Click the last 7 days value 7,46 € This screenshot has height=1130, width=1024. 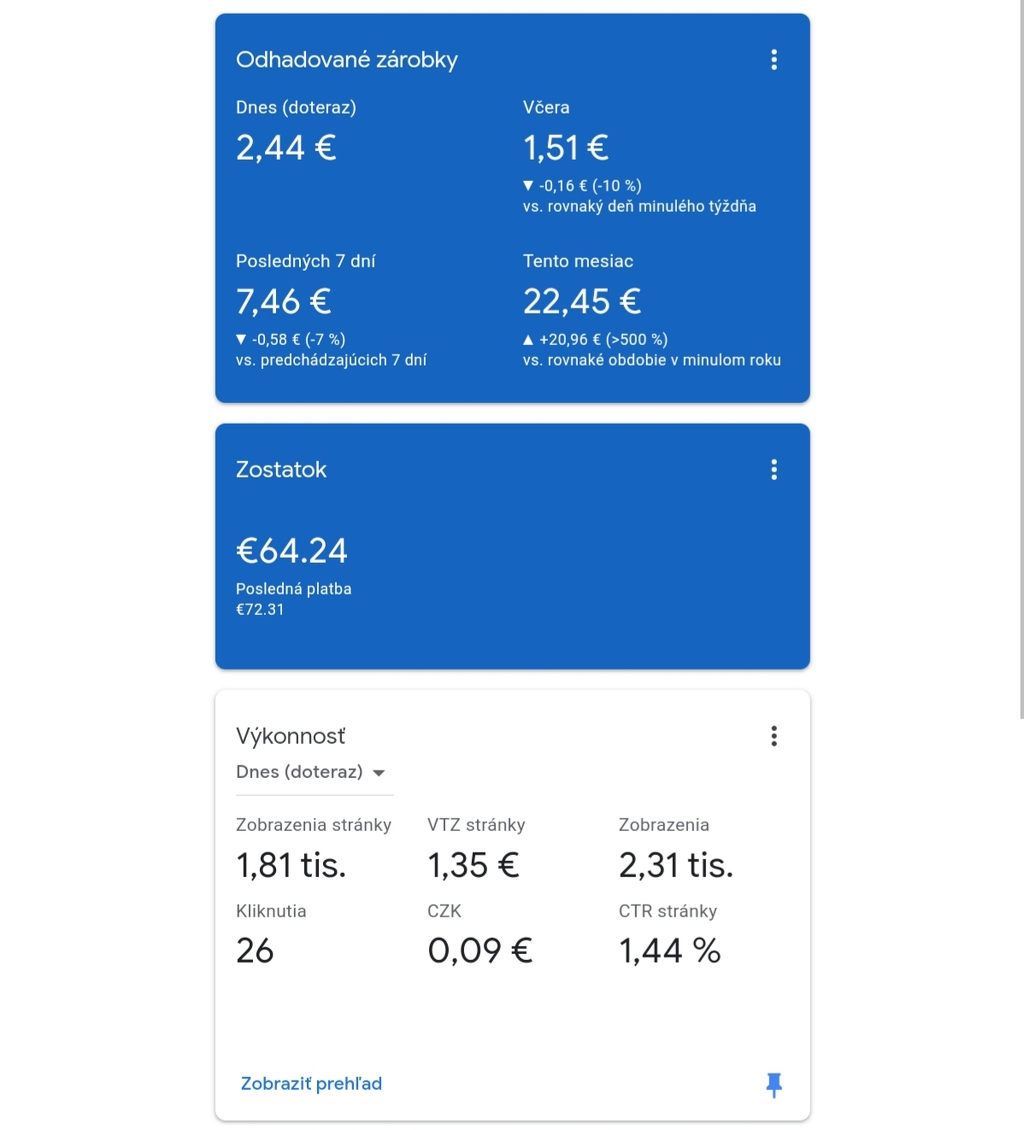(283, 301)
